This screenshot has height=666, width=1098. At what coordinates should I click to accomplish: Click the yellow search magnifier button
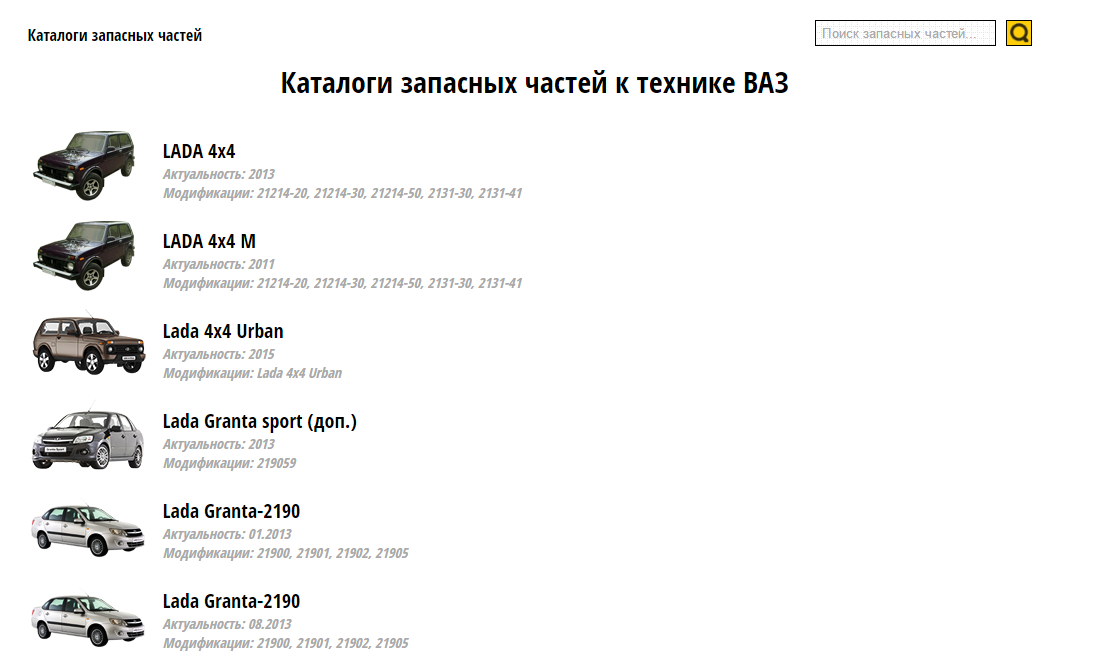pyautogui.click(x=1019, y=33)
